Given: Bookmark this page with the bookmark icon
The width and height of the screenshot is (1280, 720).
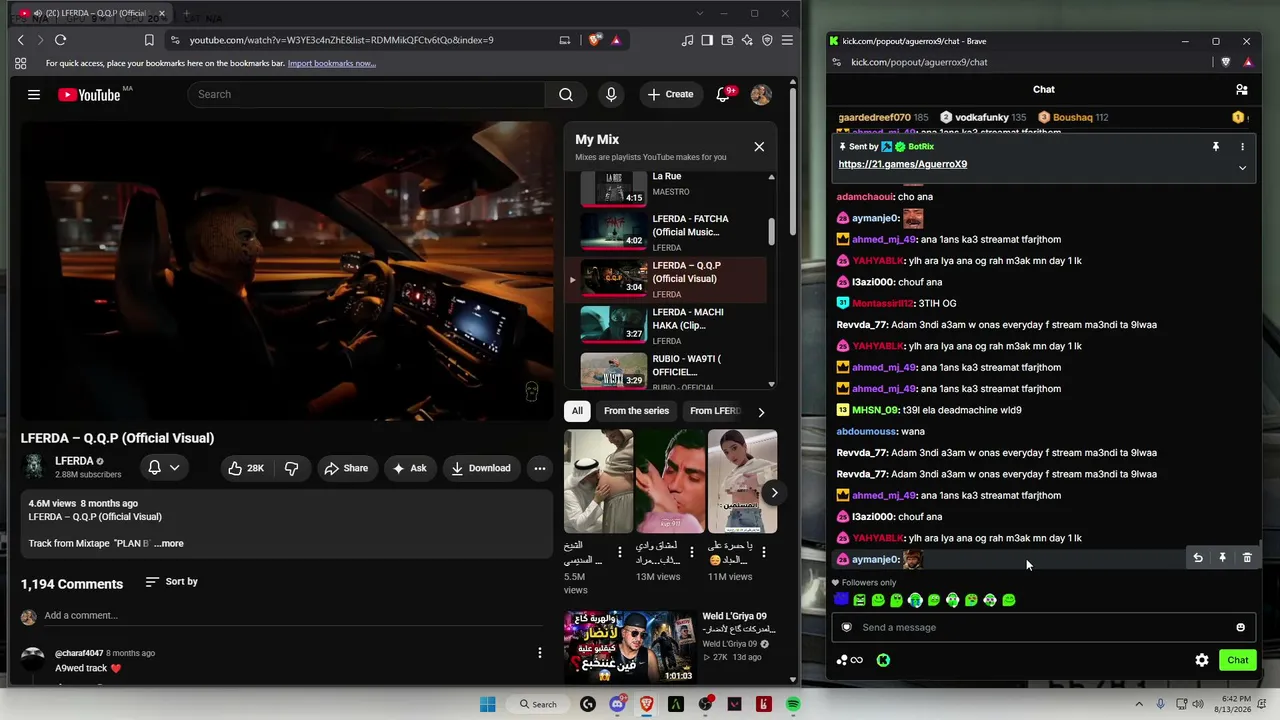Looking at the screenshot, I should click(149, 40).
